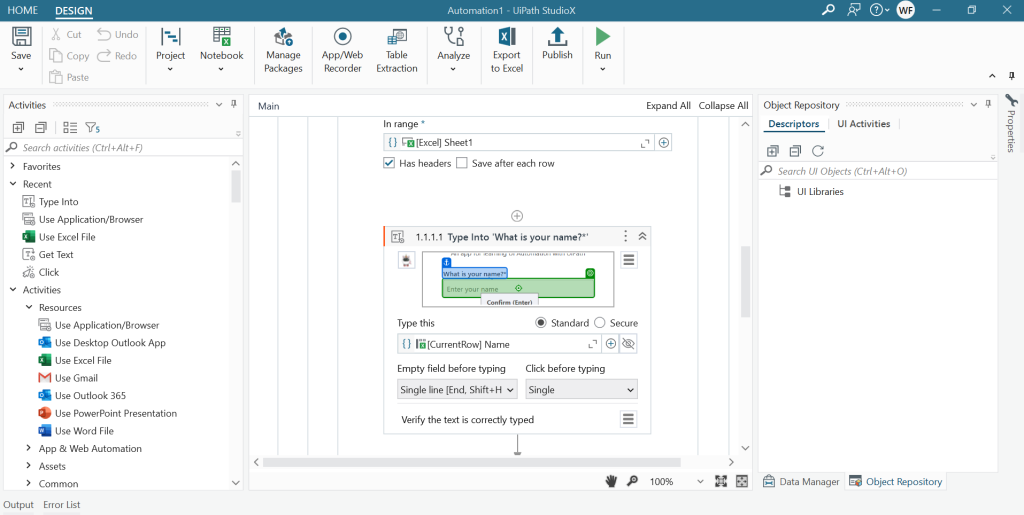Open the Type Into activity options (three dots)
The height and width of the screenshot is (515, 1024).
click(x=626, y=236)
